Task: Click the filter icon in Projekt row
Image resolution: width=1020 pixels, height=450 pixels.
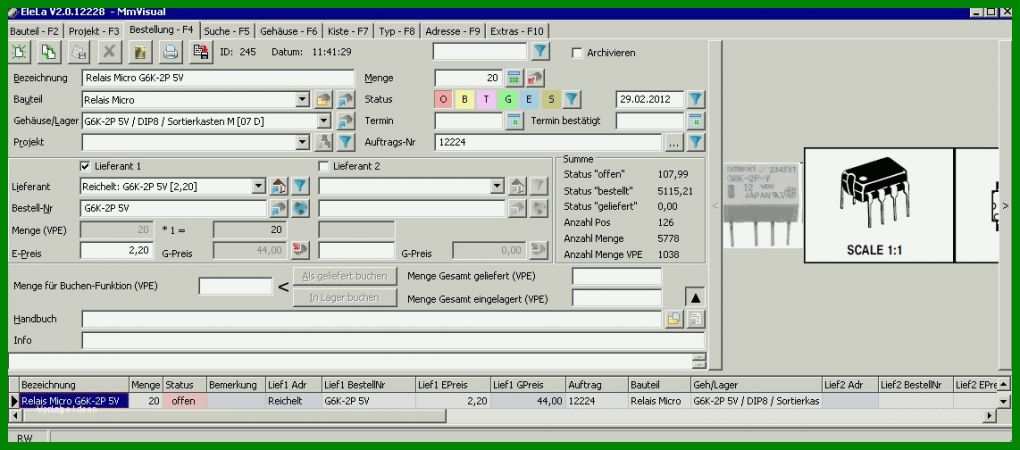Action: click(x=346, y=142)
